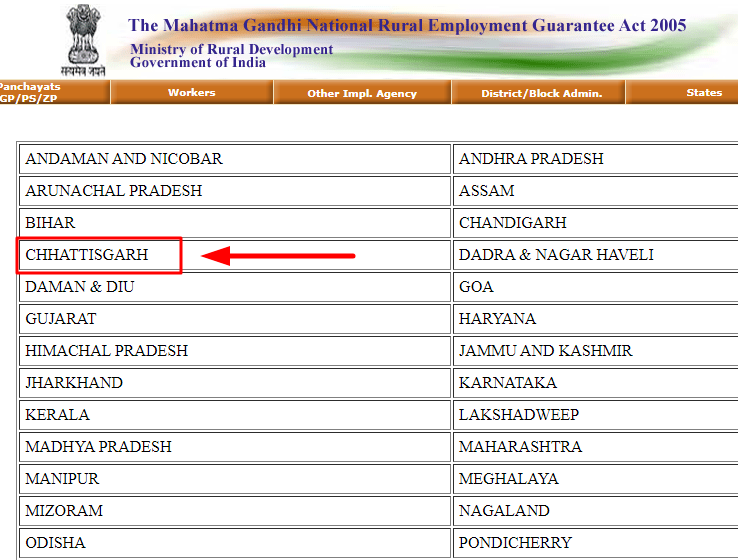Viewport: 738px width, 560px height.
Task: Click the Government of India header text
Action: tap(198, 63)
